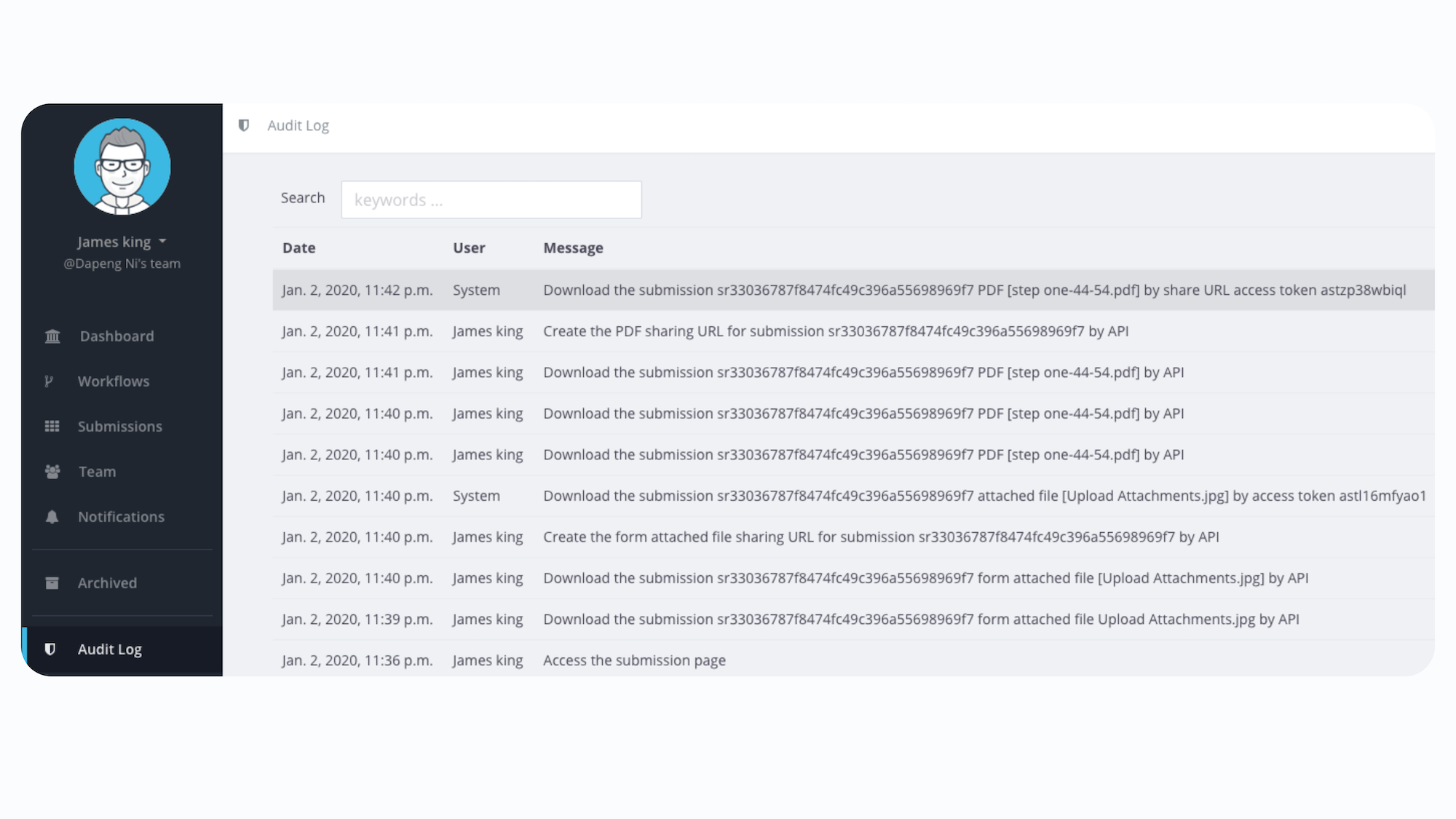This screenshot has height=819, width=1456.
Task: Select the Access the submission page entry
Action: [x=634, y=660]
